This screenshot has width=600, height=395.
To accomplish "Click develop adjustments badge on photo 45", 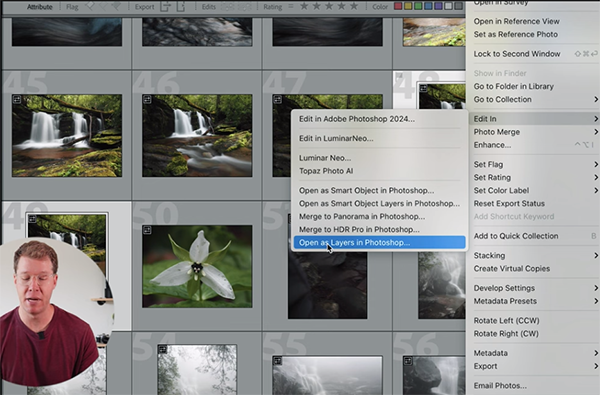I will (17, 100).
